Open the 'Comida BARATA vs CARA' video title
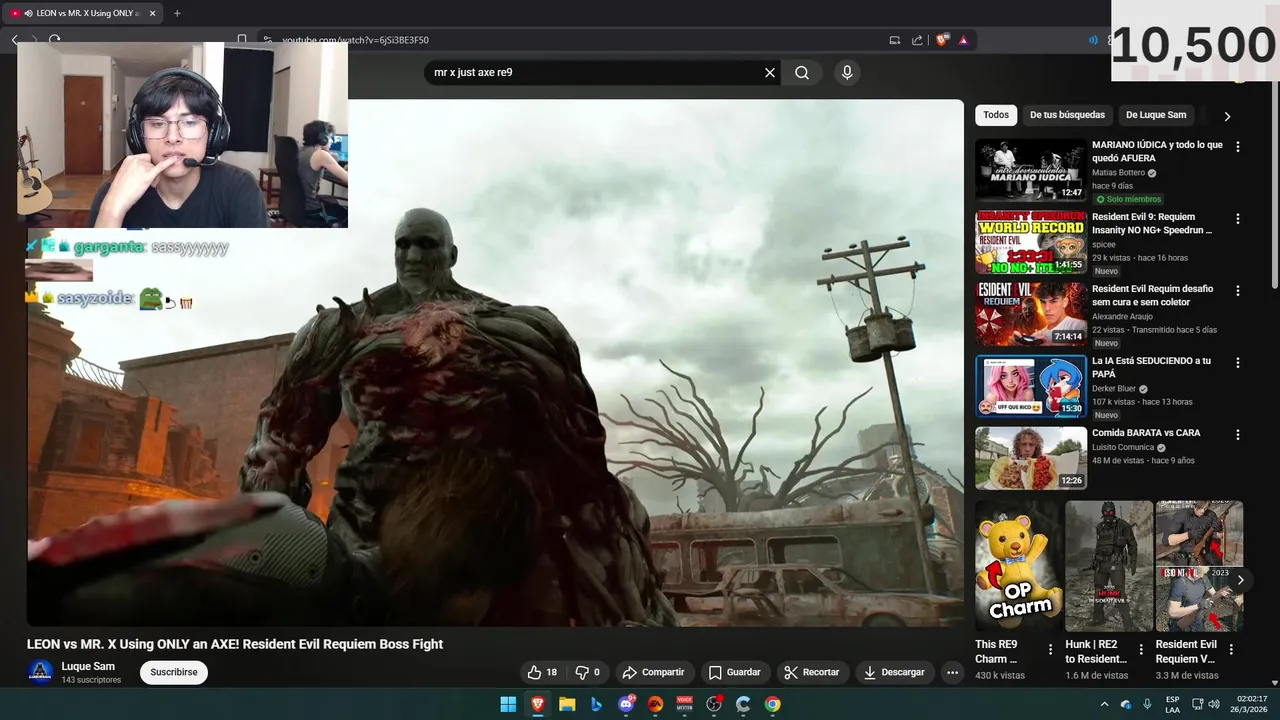 tap(1146, 433)
